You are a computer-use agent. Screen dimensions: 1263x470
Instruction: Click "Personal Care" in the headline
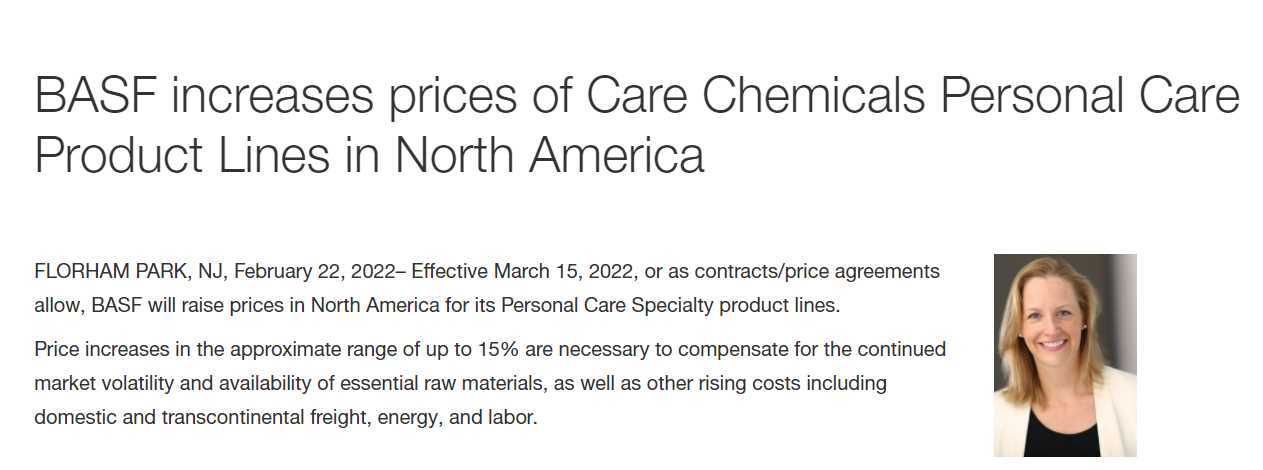(1091, 96)
